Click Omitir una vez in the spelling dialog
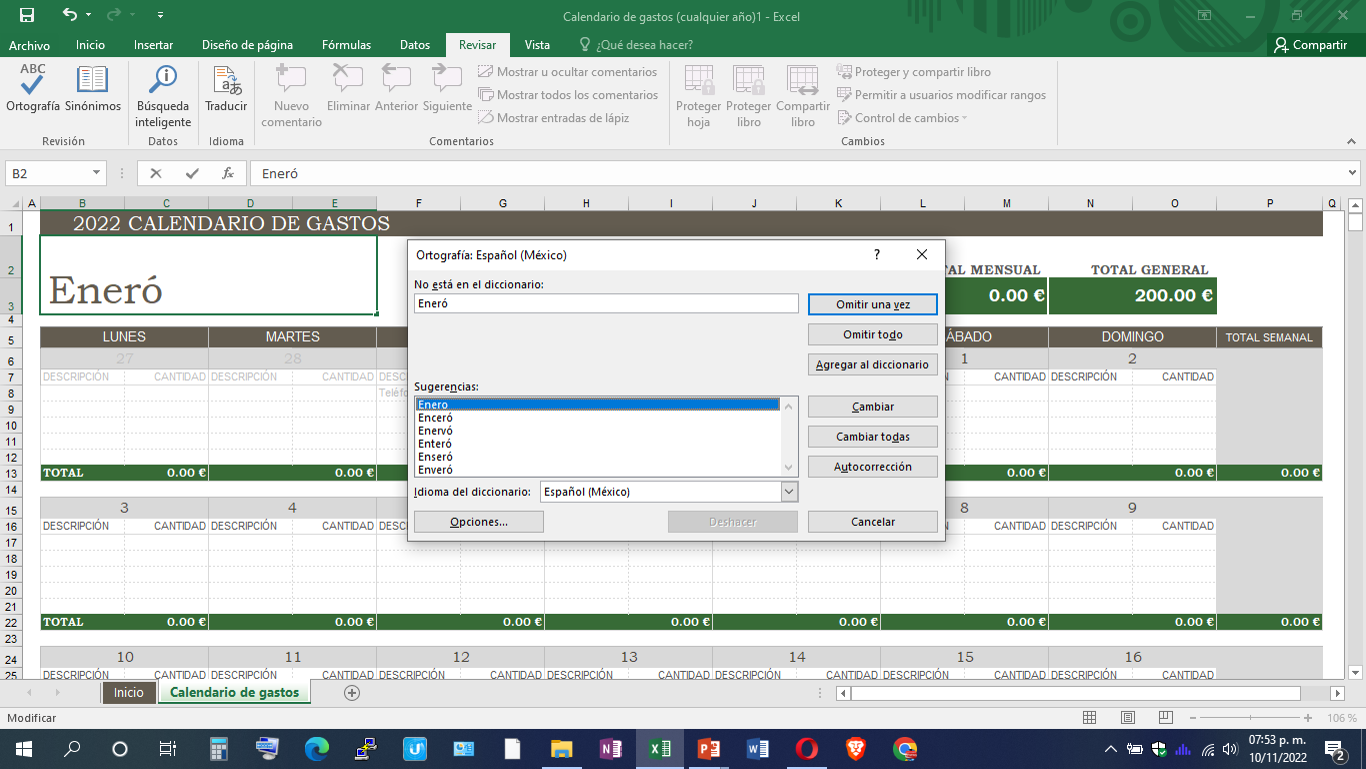Screen dimensions: 1366x769 (873, 304)
